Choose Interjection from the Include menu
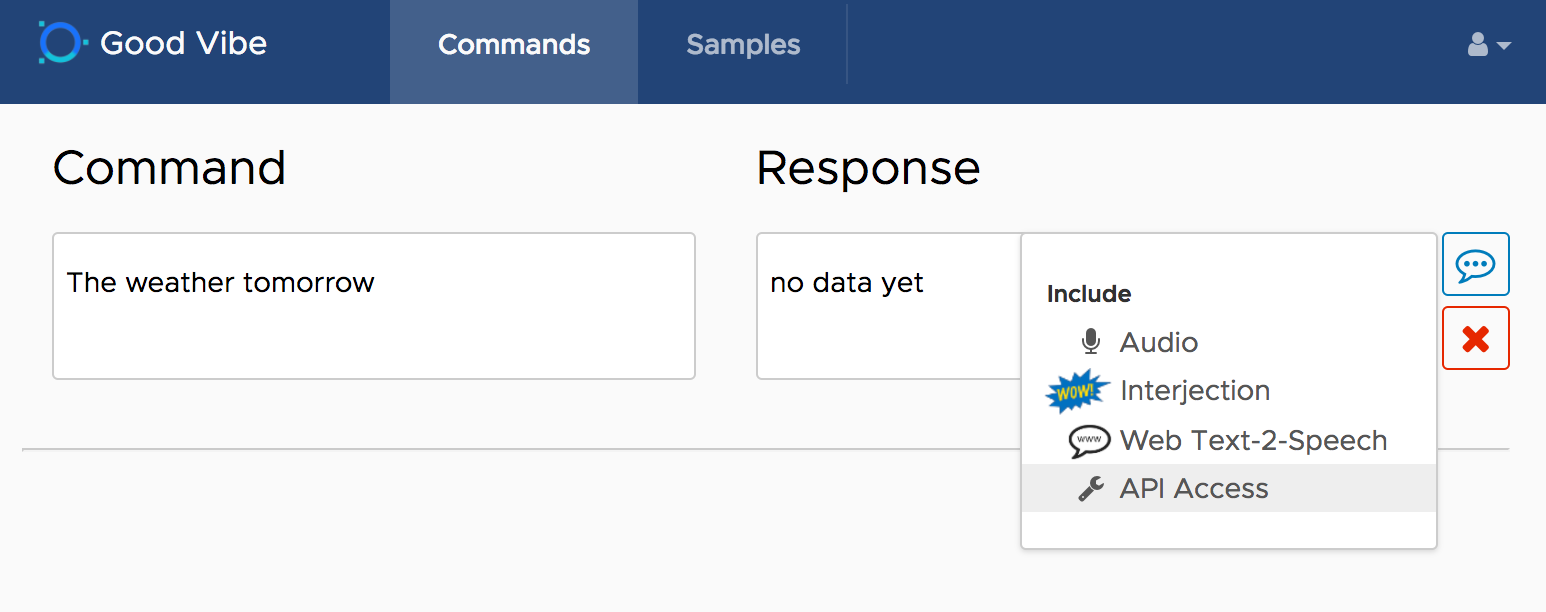This screenshot has height=612, width=1546. point(1195,391)
